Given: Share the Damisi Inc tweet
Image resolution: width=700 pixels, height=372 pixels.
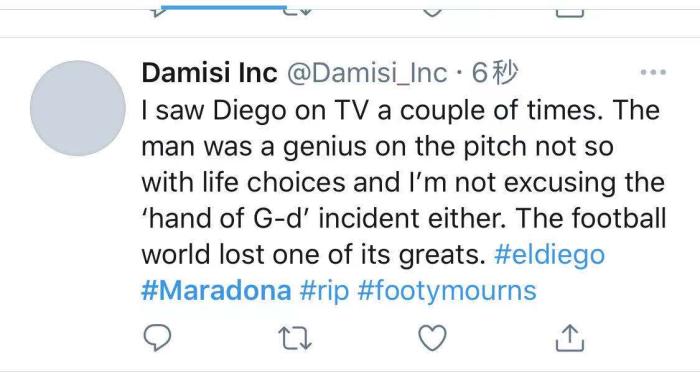Looking at the screenshot, I should point(570,337).
